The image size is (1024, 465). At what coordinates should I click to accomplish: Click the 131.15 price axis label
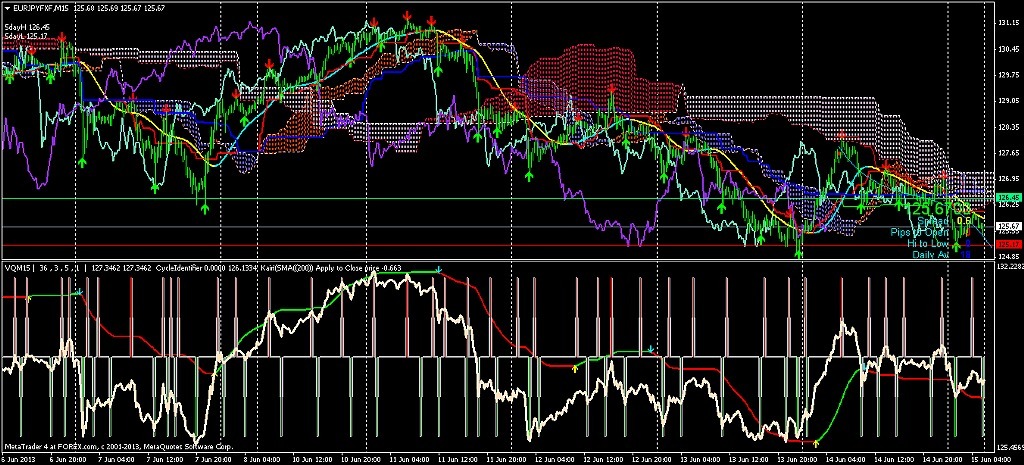[x=1009, y=23]
